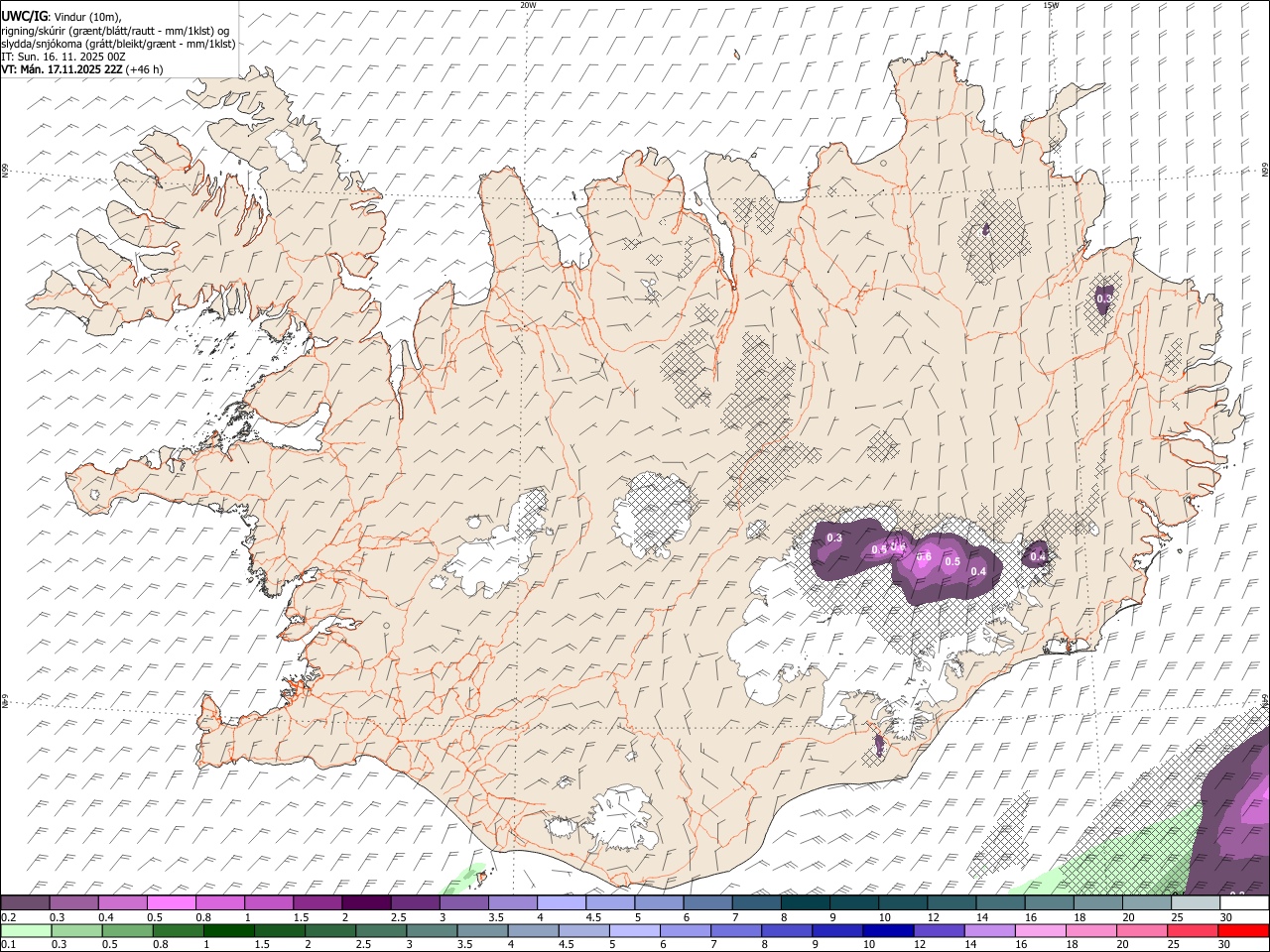Screen dimensions: 1270x952
Task: Click the "4.5" label under the top legend row
Action: pos(593,917)
